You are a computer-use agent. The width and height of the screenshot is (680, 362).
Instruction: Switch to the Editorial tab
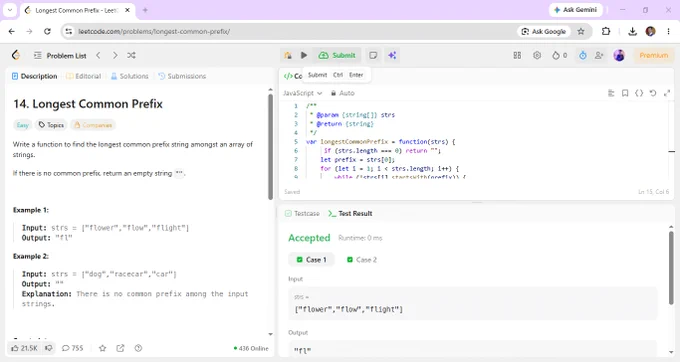[83, 76]
